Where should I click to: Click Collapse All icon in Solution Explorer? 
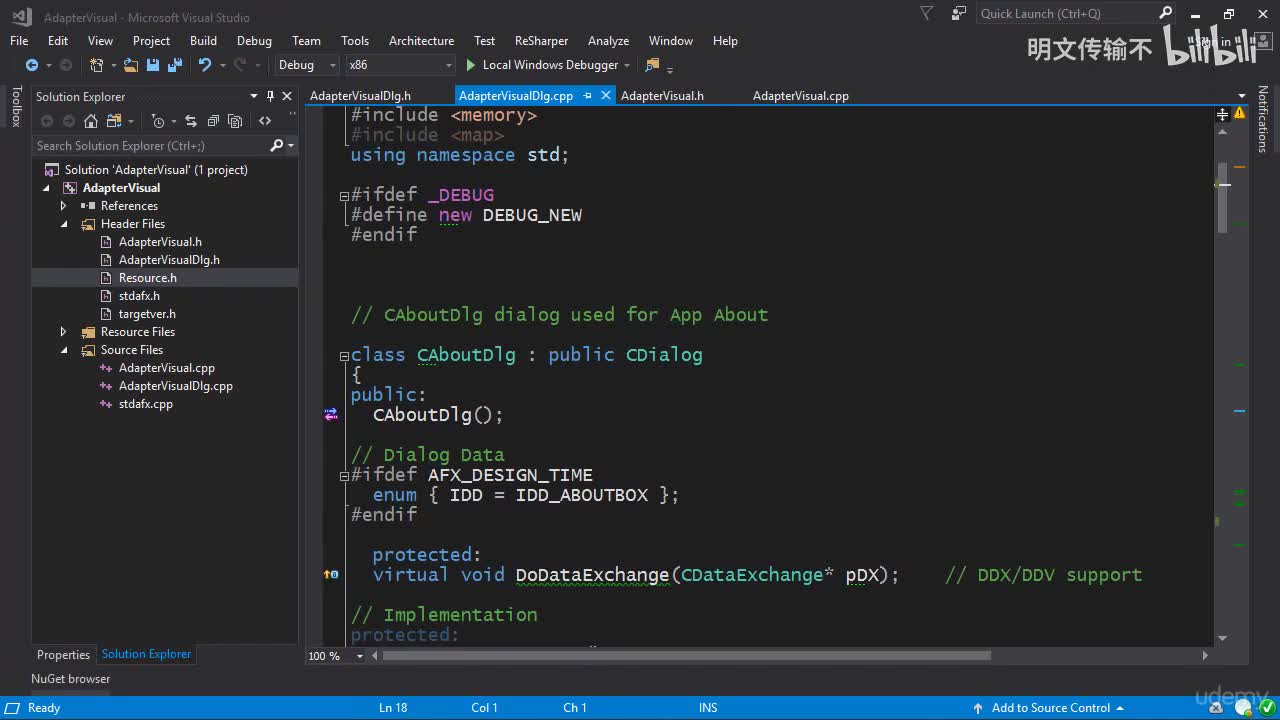click(213, 121)
